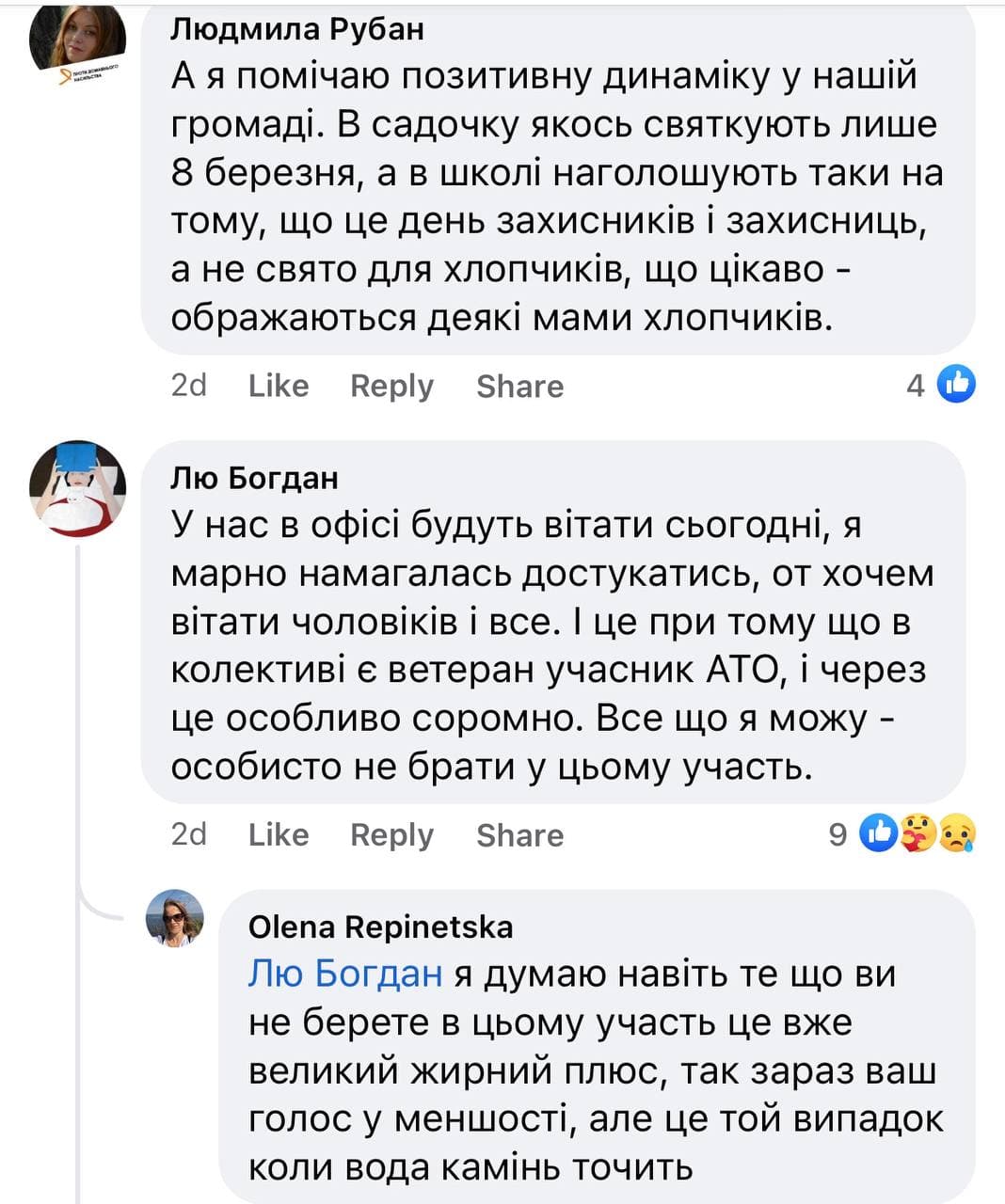This screenshot has height=1204, width=1005.
Task: View the reaction count 9 on second comment
Action: 837,833
